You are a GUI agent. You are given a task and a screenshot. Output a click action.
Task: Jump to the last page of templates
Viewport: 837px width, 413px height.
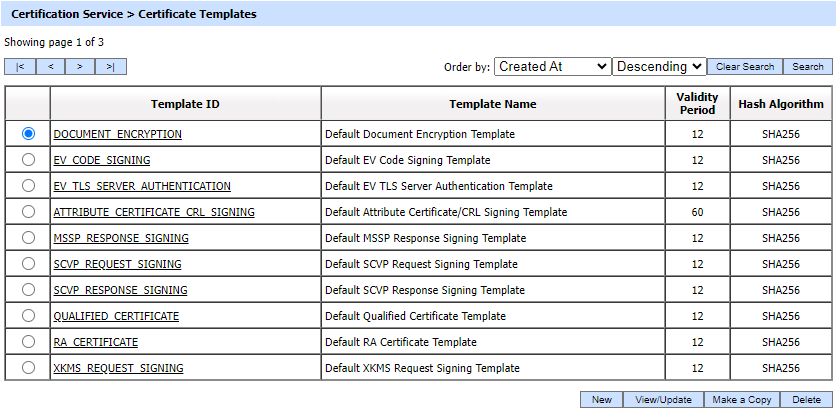[x=110, y=67]
